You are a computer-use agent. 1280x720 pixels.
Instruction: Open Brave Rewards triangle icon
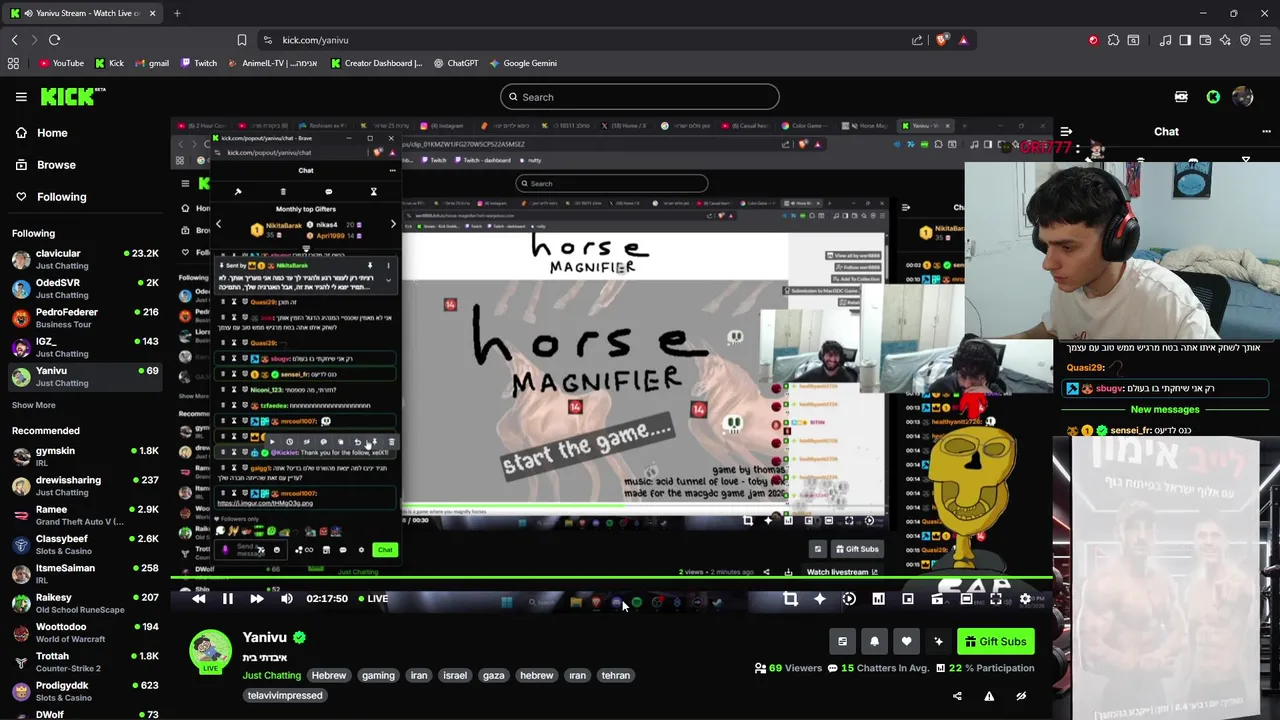click(963, 40)
